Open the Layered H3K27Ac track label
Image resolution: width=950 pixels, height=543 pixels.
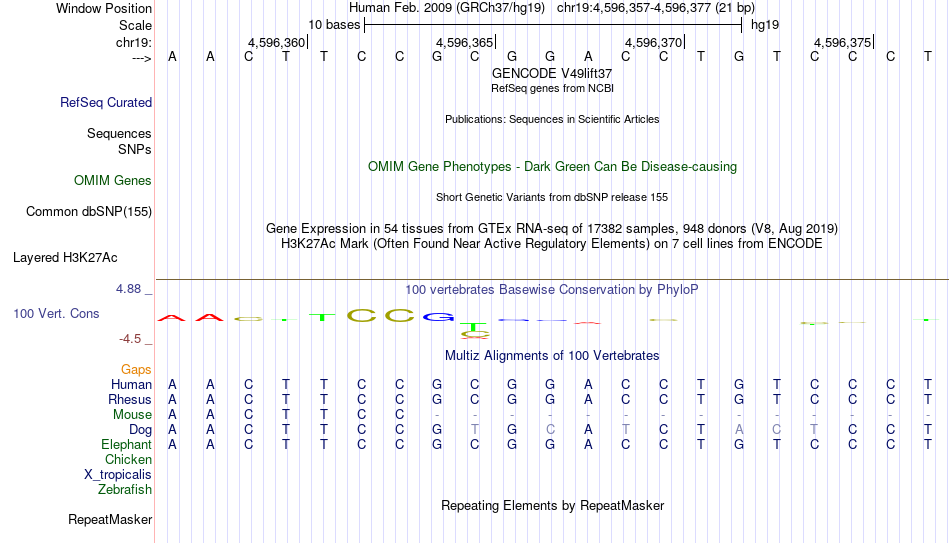point(65,258)
